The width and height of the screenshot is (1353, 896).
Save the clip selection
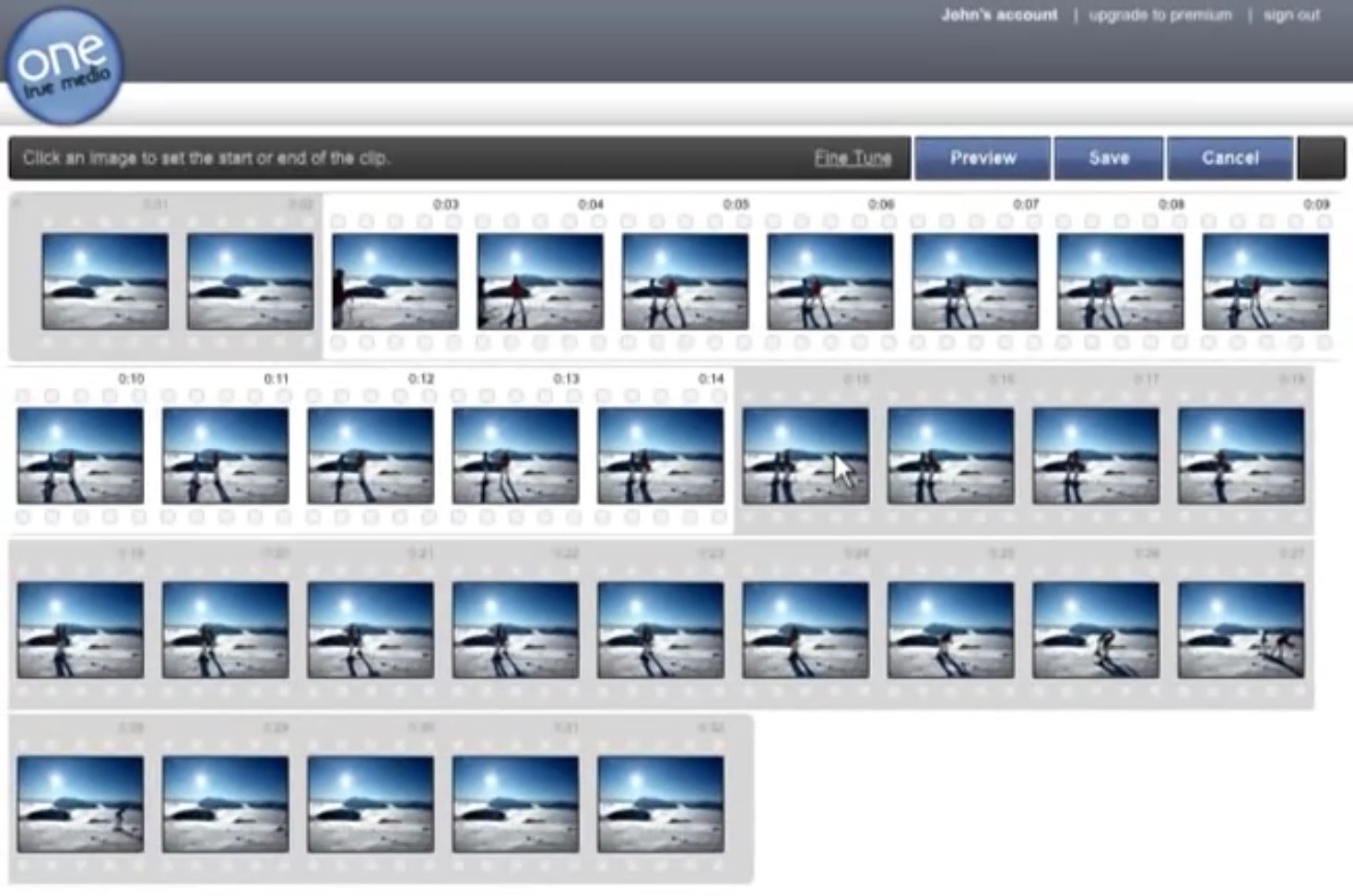(1109, 158)
